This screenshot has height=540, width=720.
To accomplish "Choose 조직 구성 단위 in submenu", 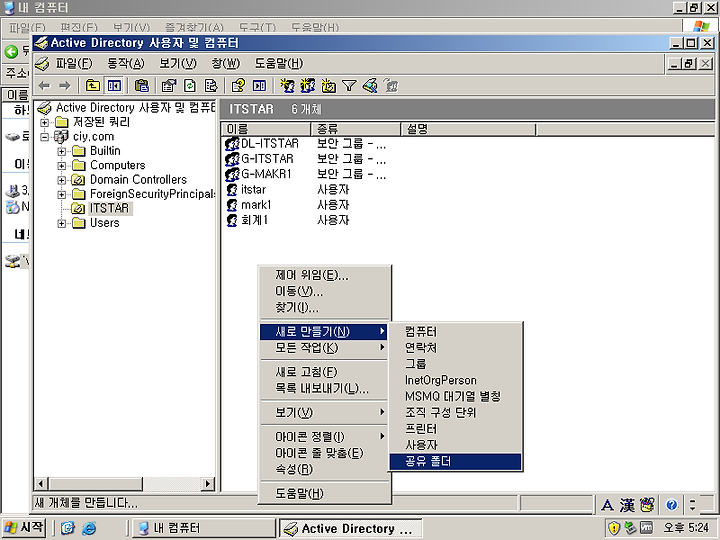I will (456, 412).
